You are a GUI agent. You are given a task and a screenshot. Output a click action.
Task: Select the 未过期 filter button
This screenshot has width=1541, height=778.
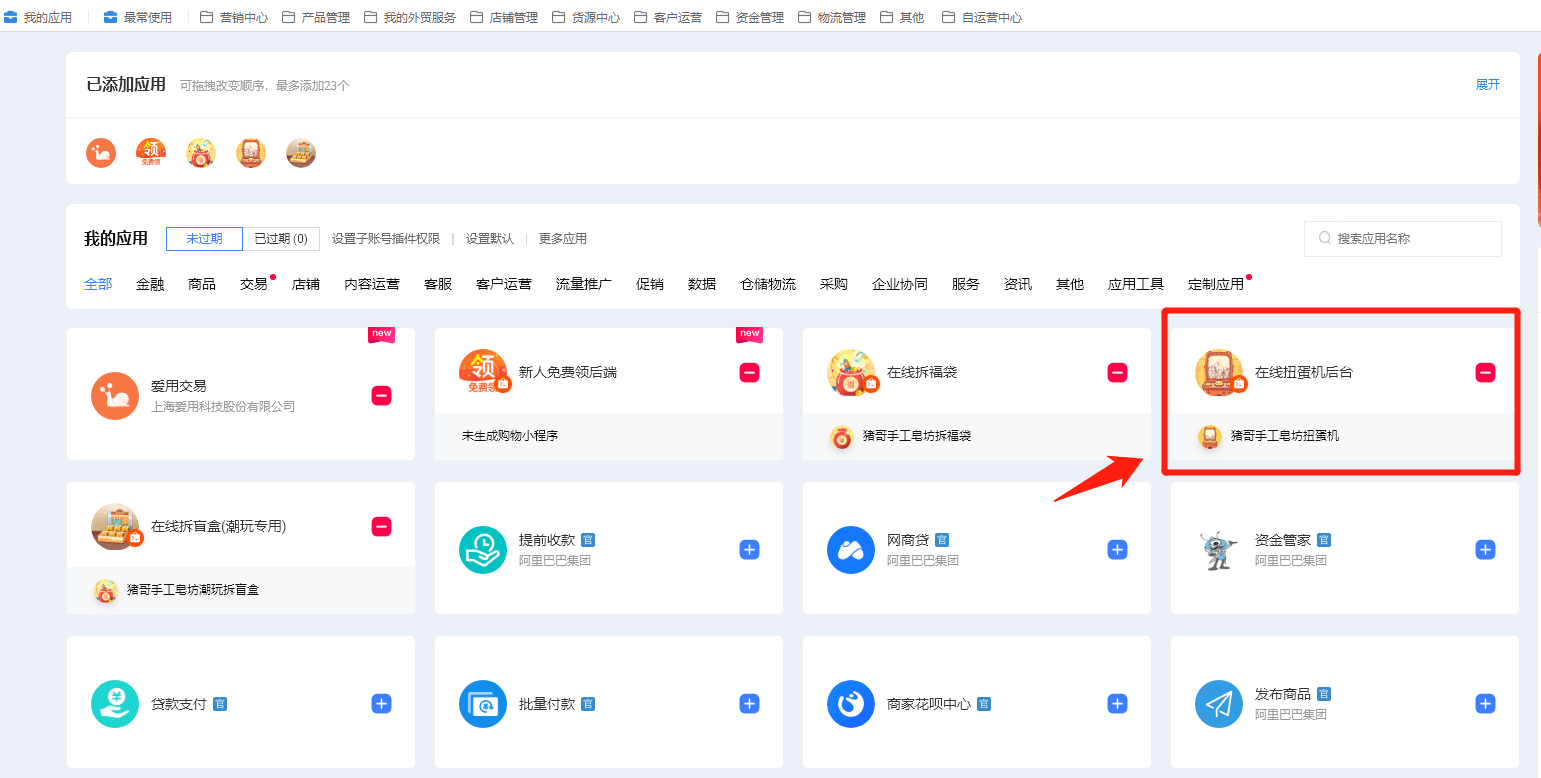[x=204, y=238]
